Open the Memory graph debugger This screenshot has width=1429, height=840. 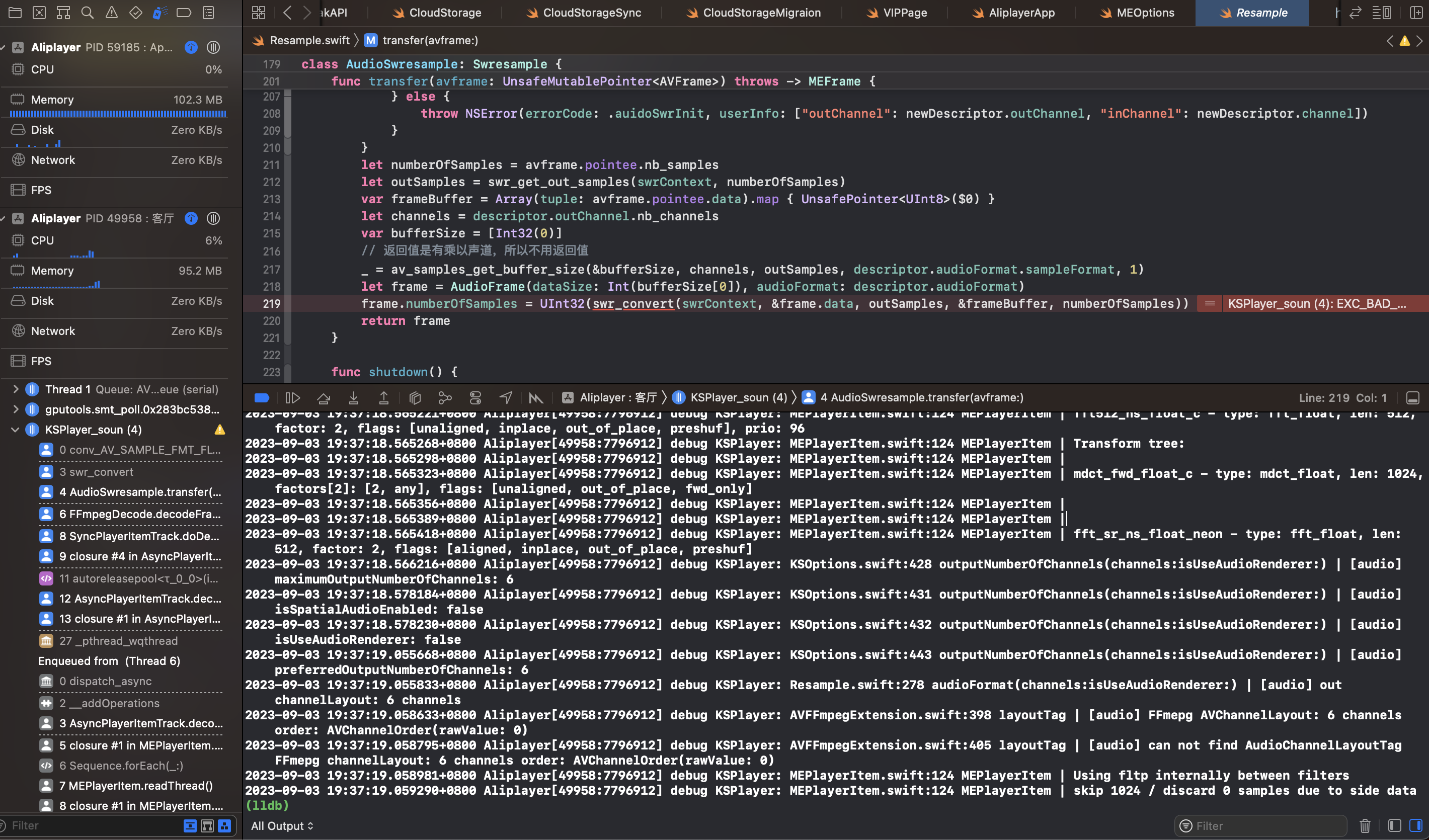(445, 397)
